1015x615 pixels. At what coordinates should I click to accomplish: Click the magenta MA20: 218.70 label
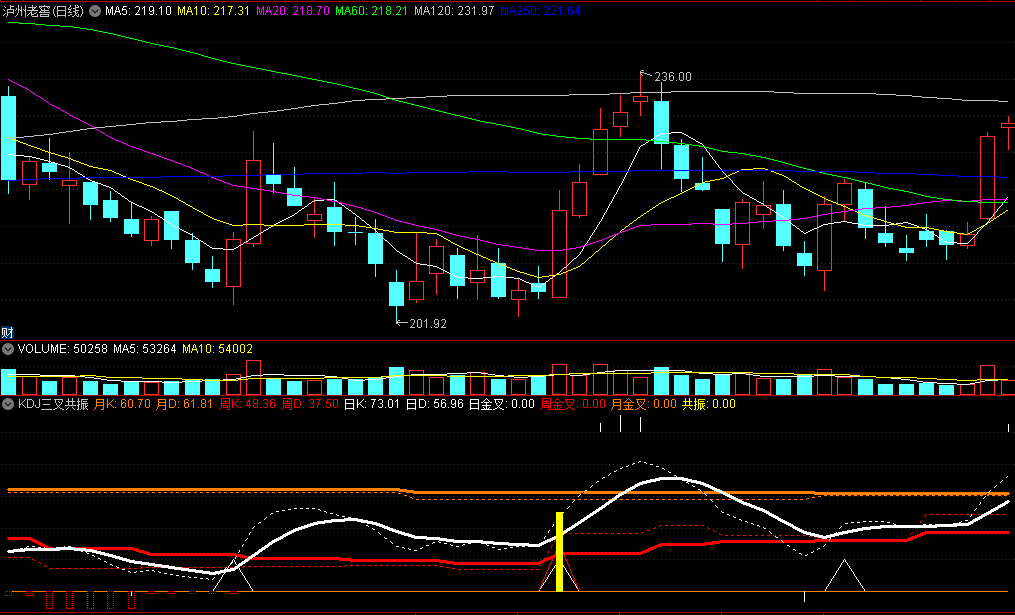(293, 11)
